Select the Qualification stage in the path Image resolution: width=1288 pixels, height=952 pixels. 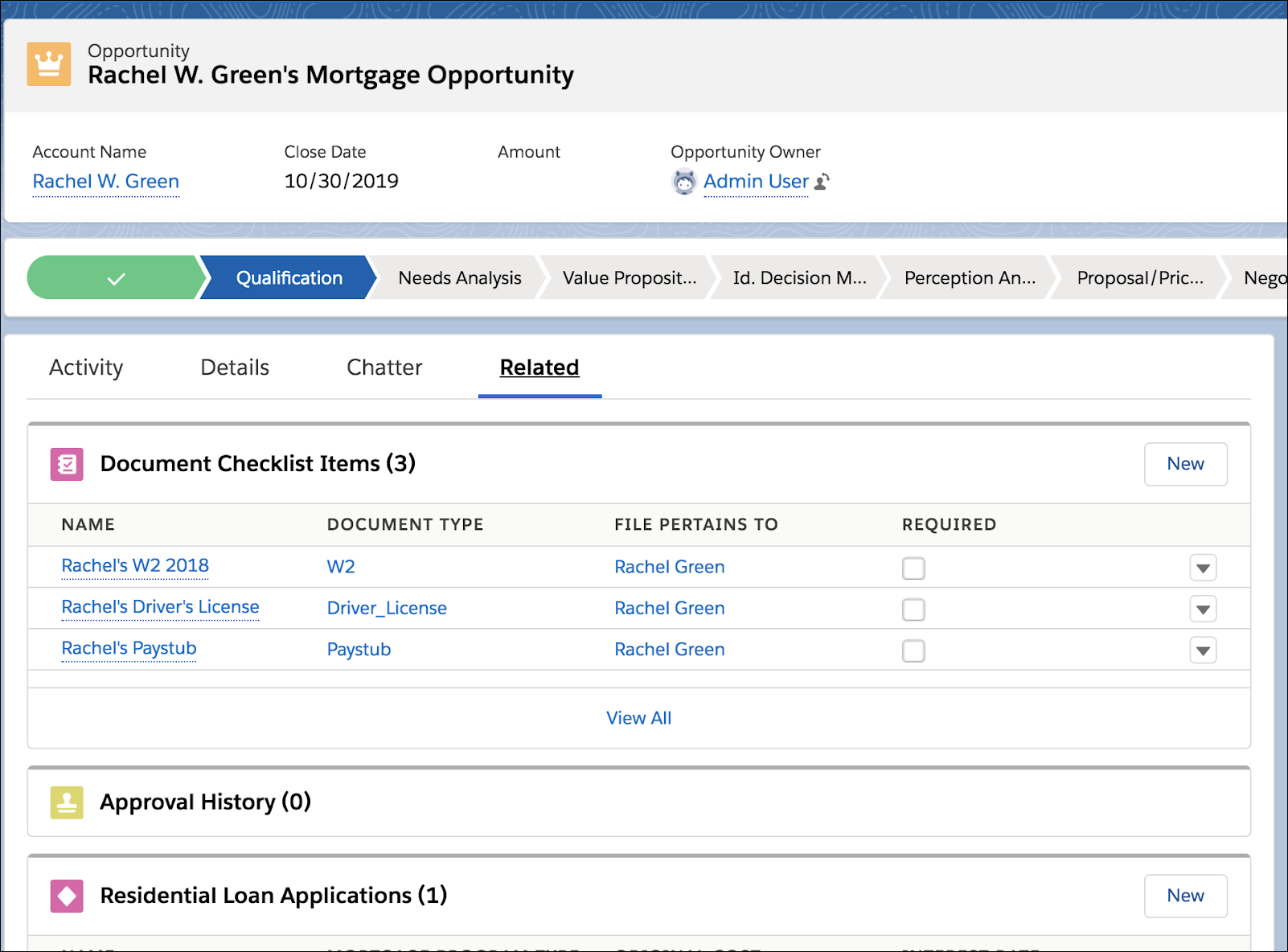click(289, 278)
